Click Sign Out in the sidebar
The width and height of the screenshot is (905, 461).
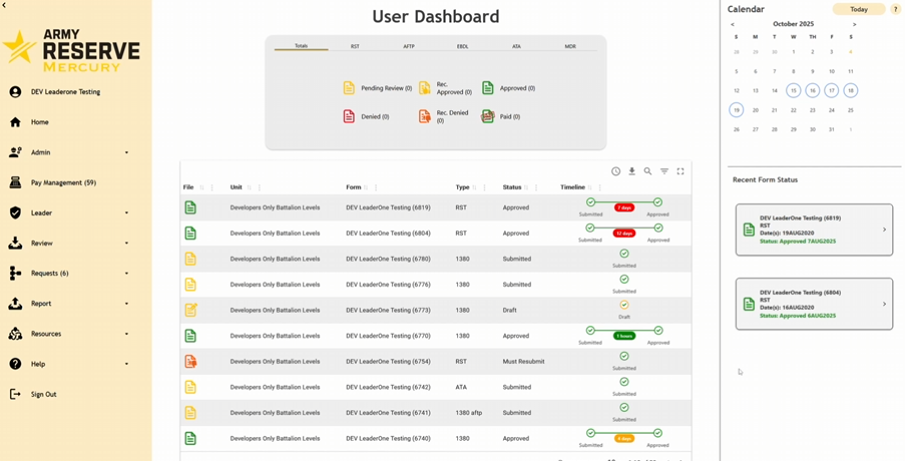click(x=43, y=394)
